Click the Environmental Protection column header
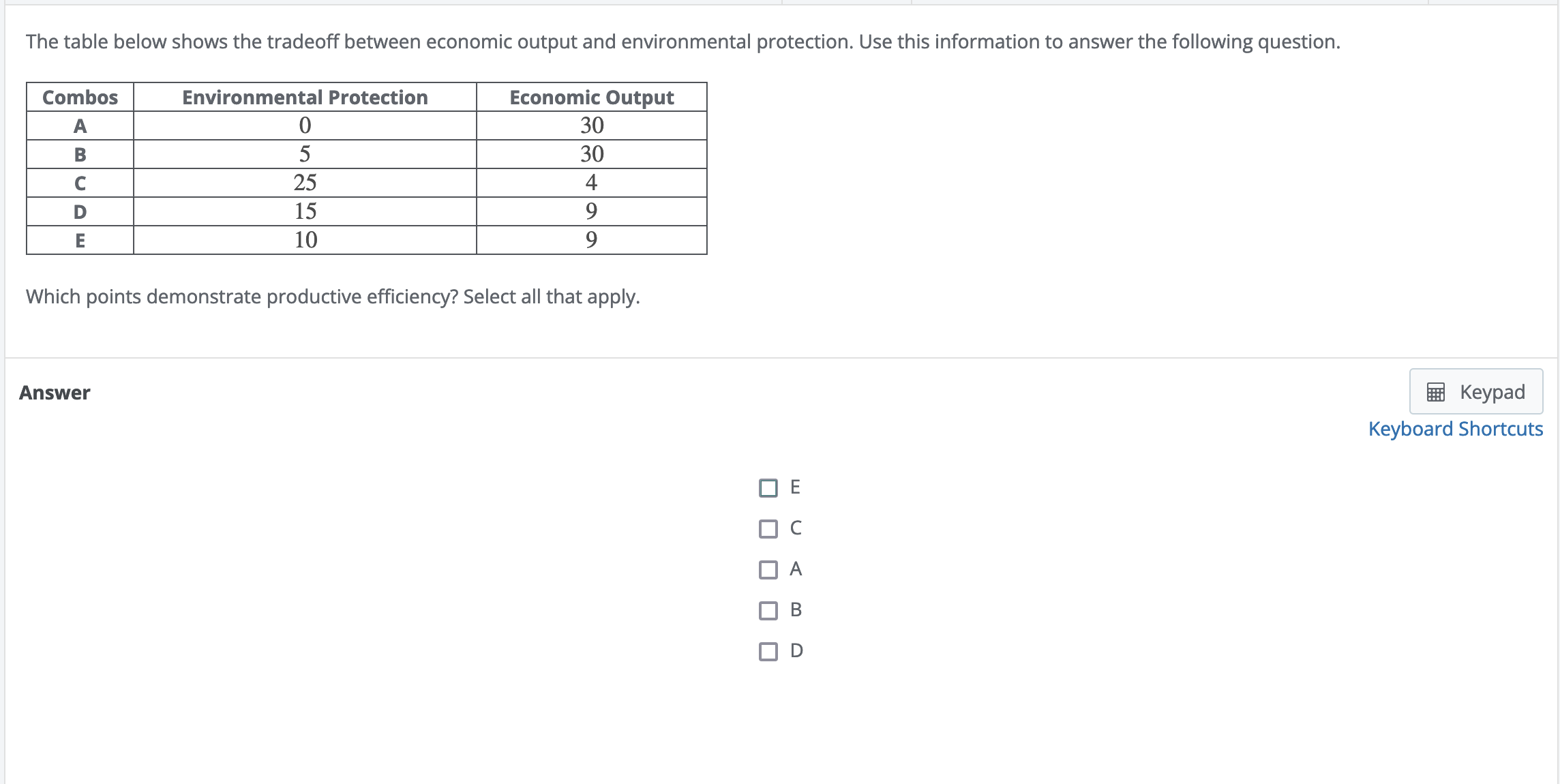This screenshot has width=1560, height=784. point(305,97)
